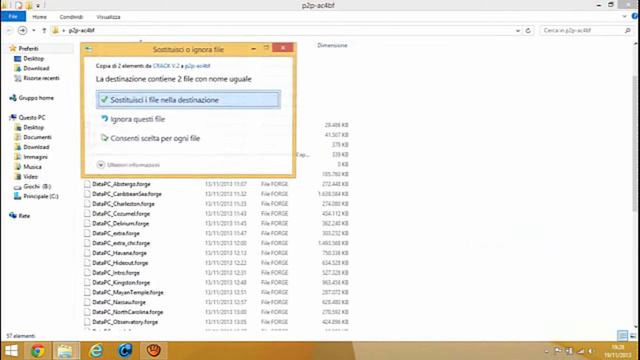
Task: Switch to the Condividi ribbon tab
Action: pos(71,17)
